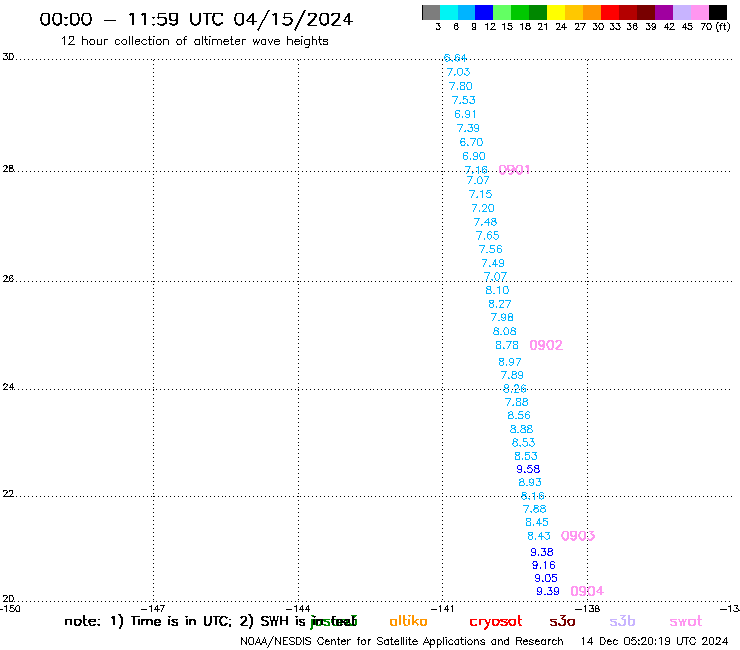Click the longitude axis label -144
740x650 pixels.
pos(298,608)
